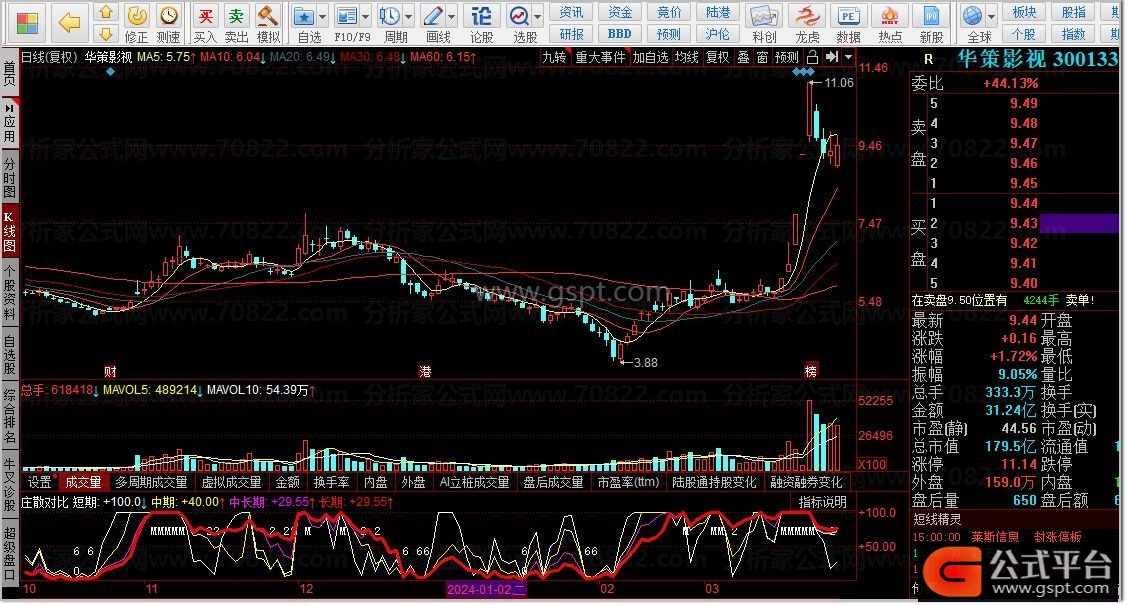Click the 板块 sector button
1128x605 pixels.
1024,12
